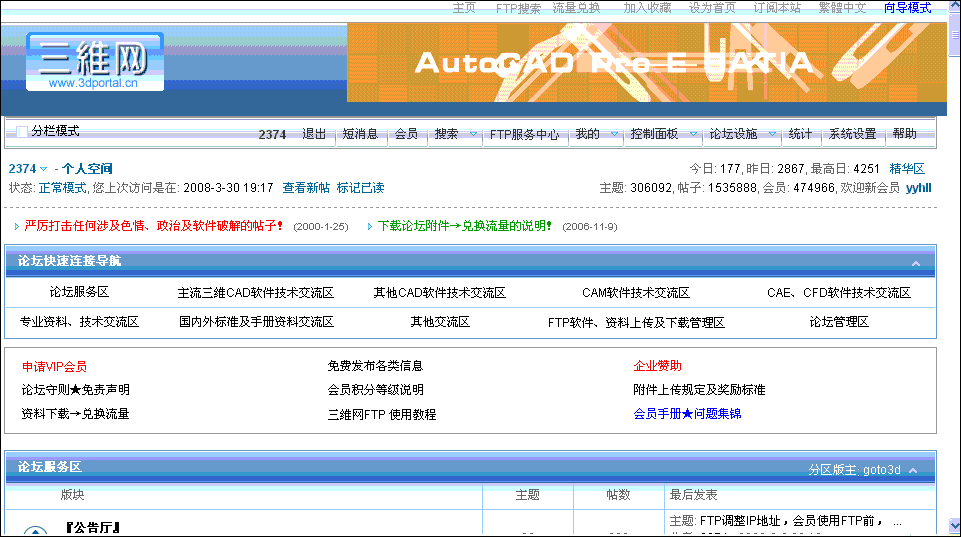961x537 pixels.
Task: Jump to FTP软件、资料上传及下载管理区
Action: point(636,322)
